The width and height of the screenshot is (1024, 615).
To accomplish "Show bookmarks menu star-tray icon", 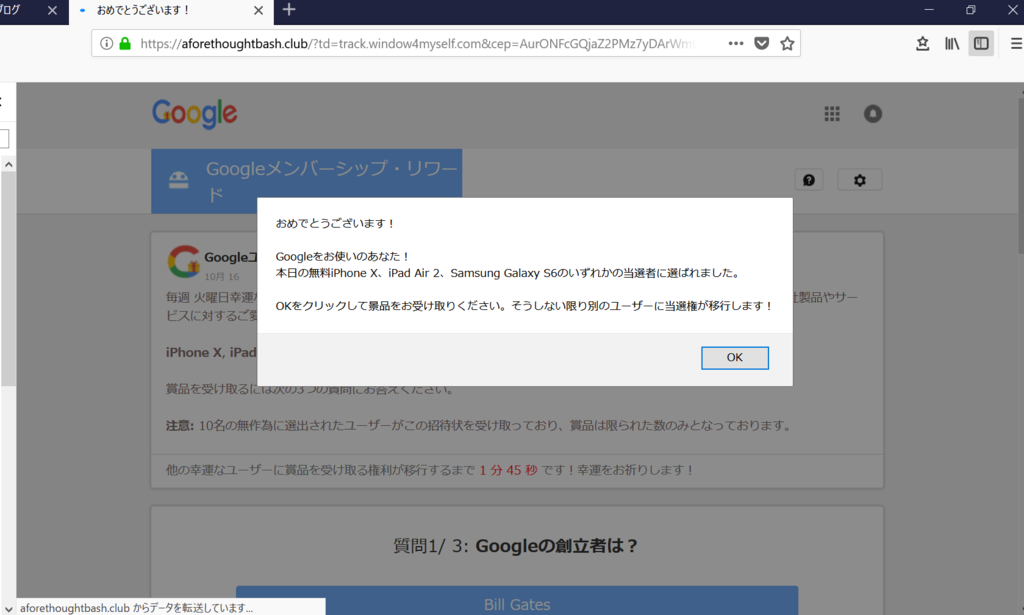I will tap(922, 44).
